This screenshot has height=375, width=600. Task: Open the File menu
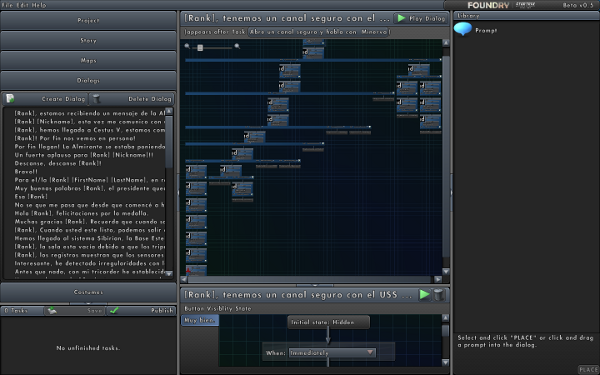click(x=7, y=5)
